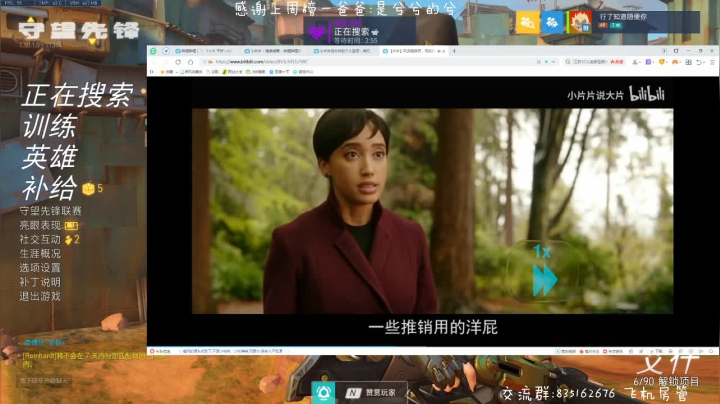Click the red 热搜 hot search label
Image resolution: width=720 pixels, height=404 pixels.
pyautogui.click(x=617, y=62)
